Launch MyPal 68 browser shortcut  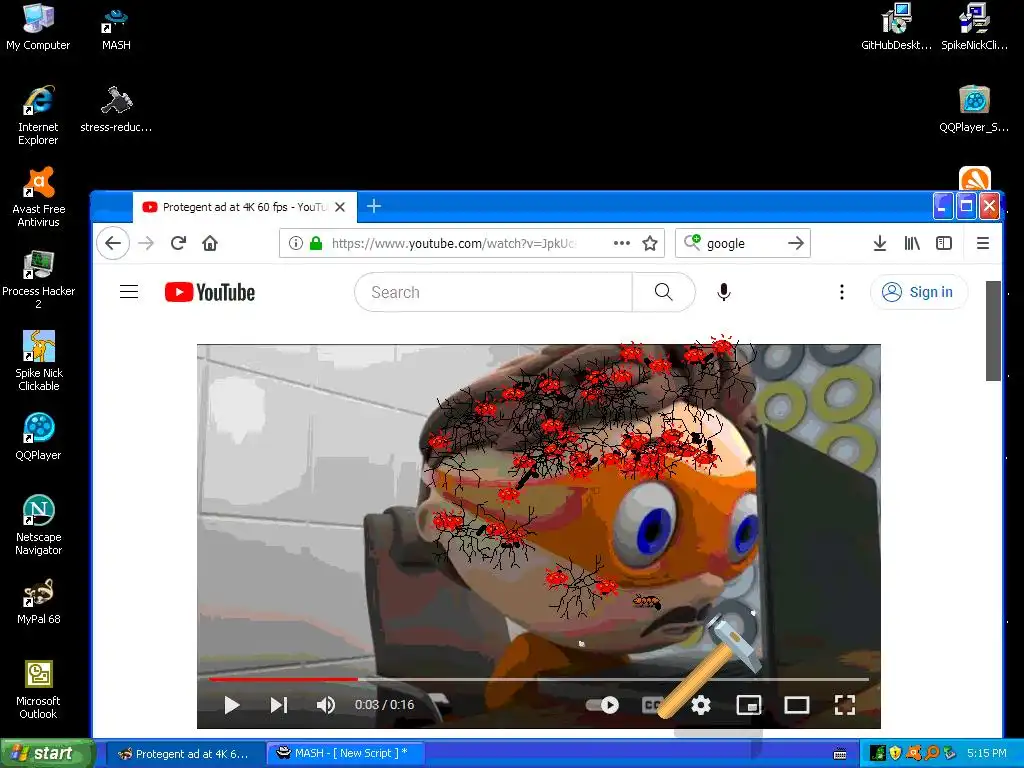[38, 601]
